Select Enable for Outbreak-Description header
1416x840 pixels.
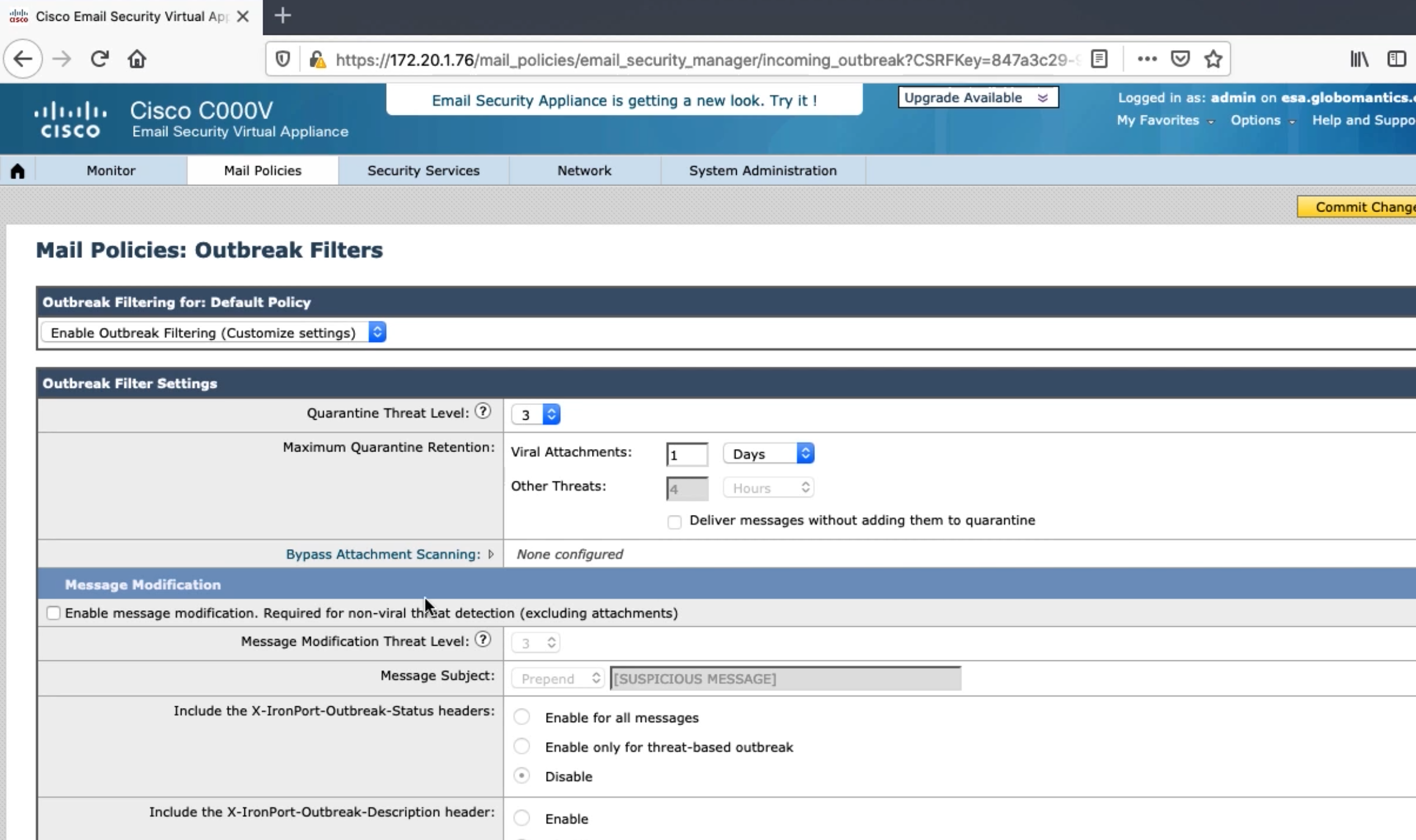point(522,817)
